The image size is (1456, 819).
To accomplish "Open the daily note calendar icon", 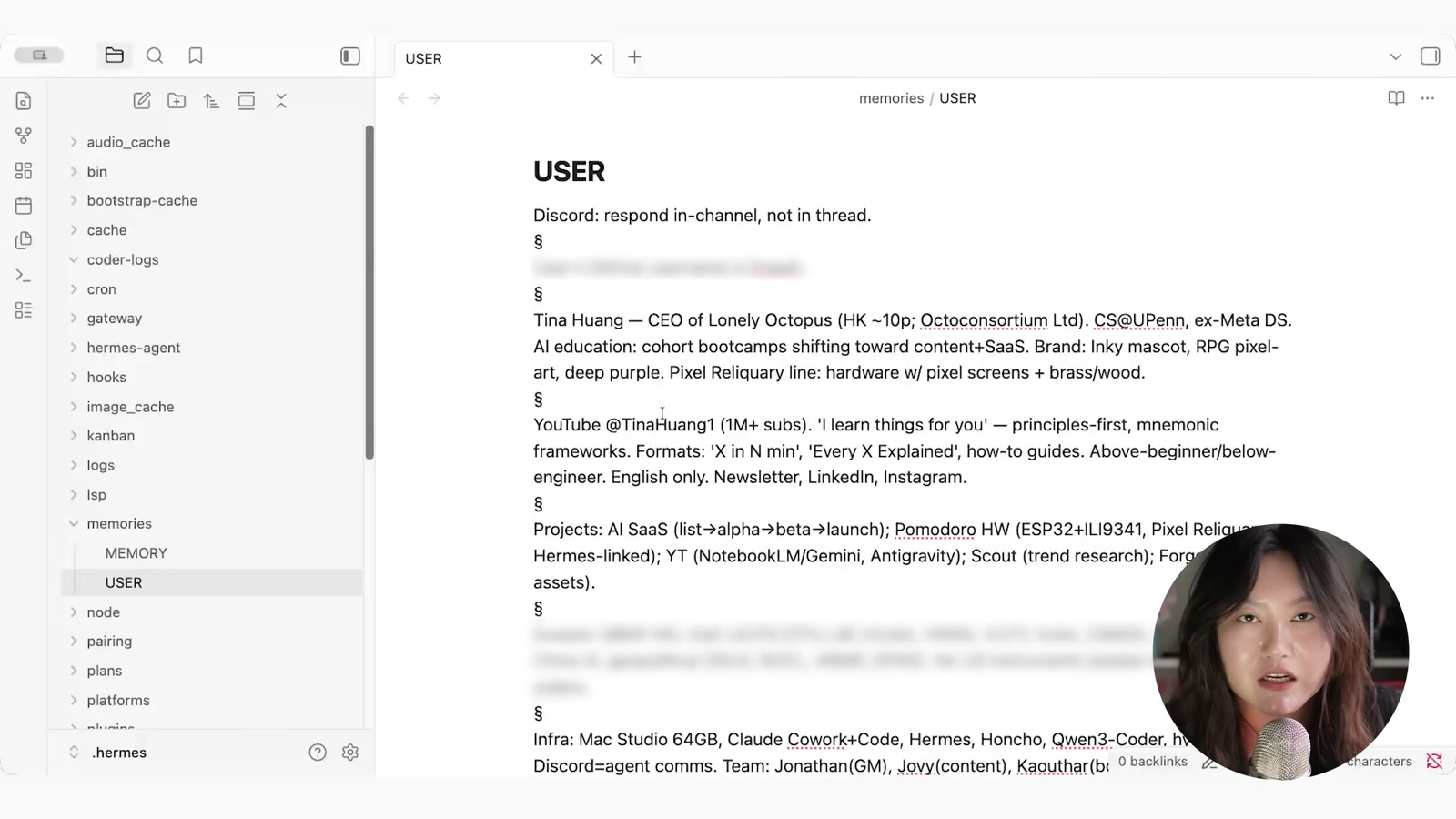I will tap(24, 206).
